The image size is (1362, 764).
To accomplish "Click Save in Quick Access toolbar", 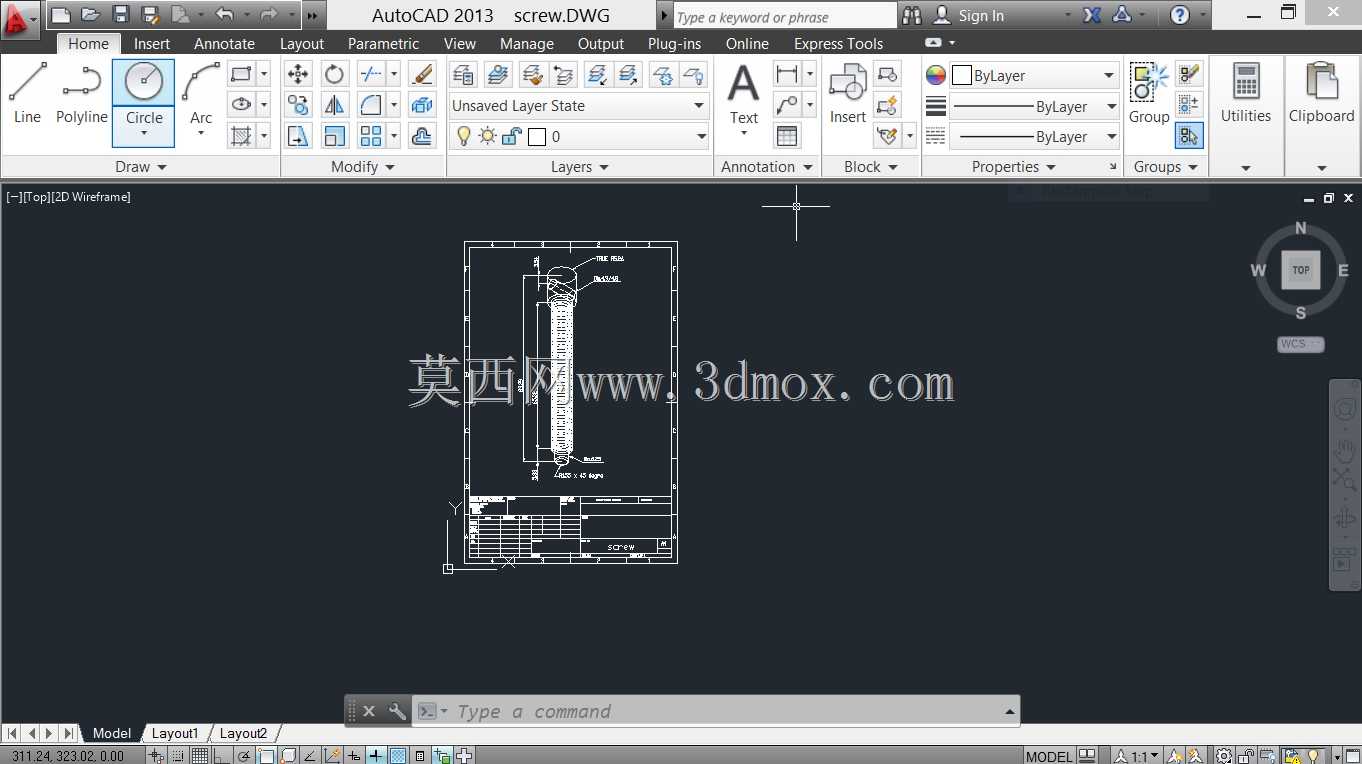I will pyautogui.click(x=121, y=15).
